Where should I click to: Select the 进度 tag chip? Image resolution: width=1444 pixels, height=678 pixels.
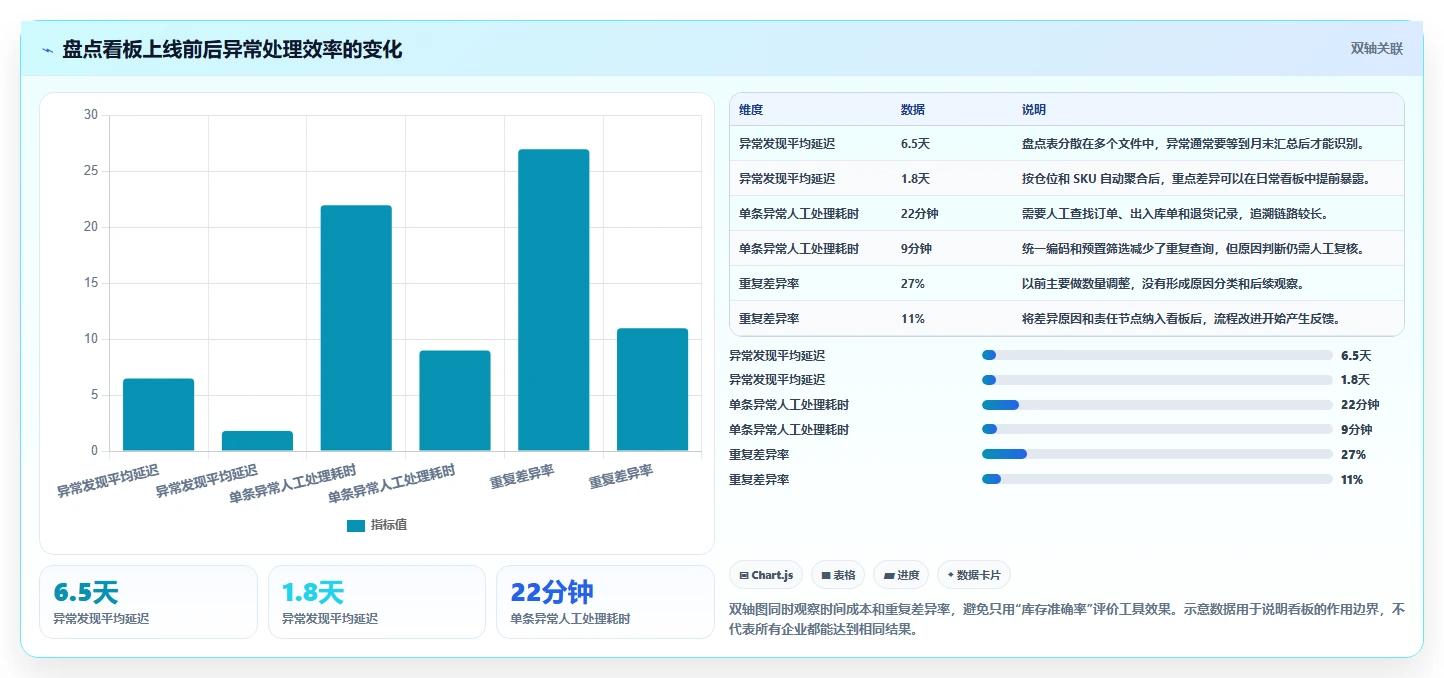901,575
